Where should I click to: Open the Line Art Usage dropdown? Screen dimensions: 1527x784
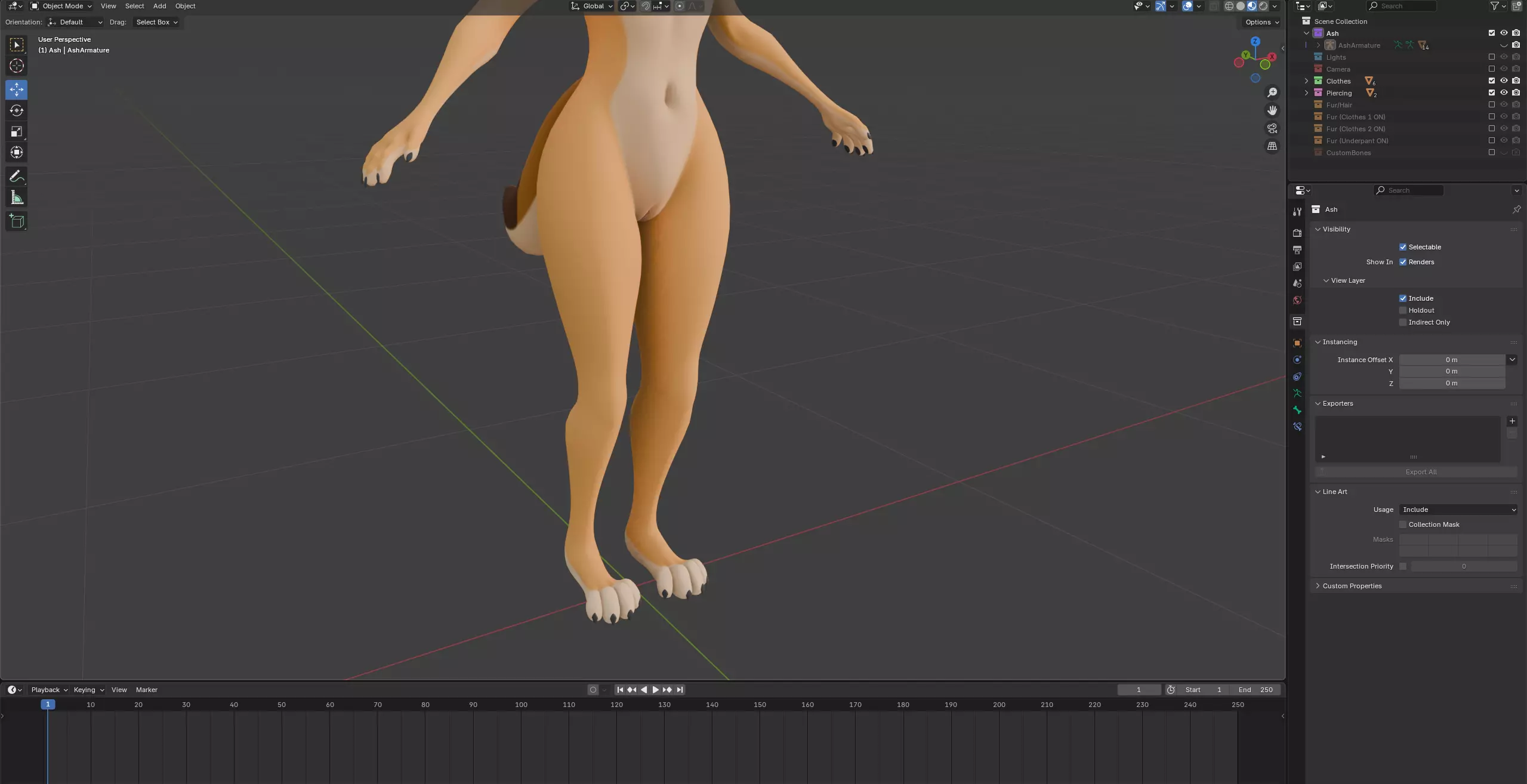pyautogui.click(x=1458, y=510)
